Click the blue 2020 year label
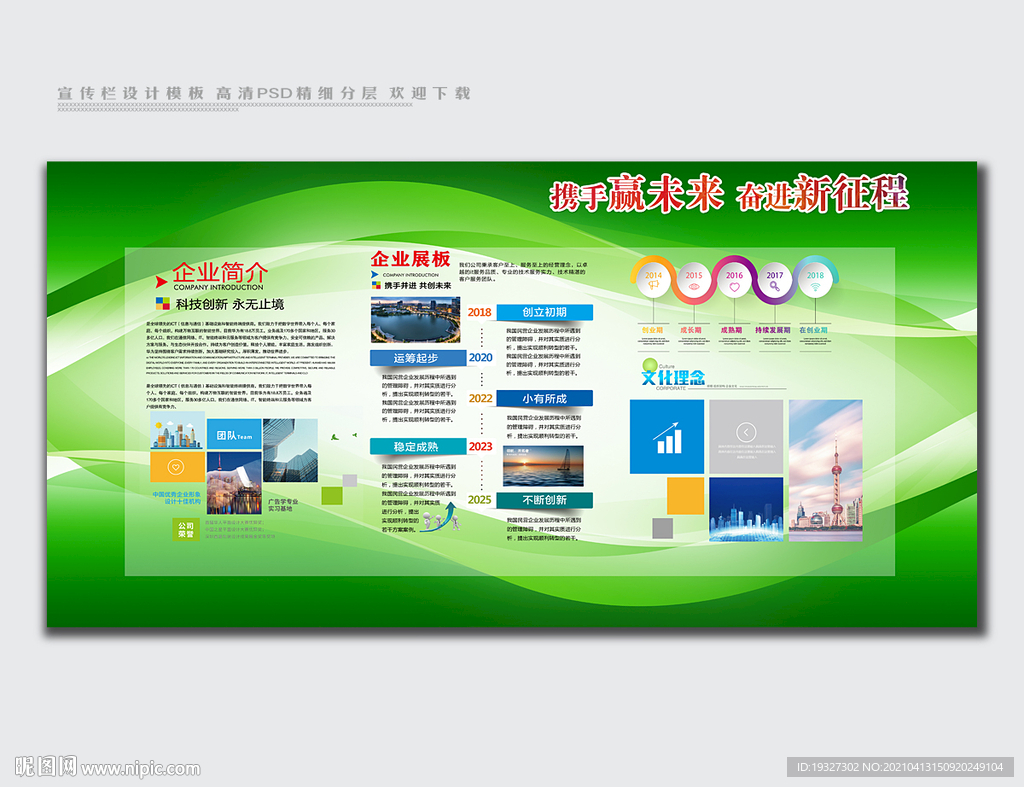Screen dimensions: 1024x787 click(x=481, y=358)
